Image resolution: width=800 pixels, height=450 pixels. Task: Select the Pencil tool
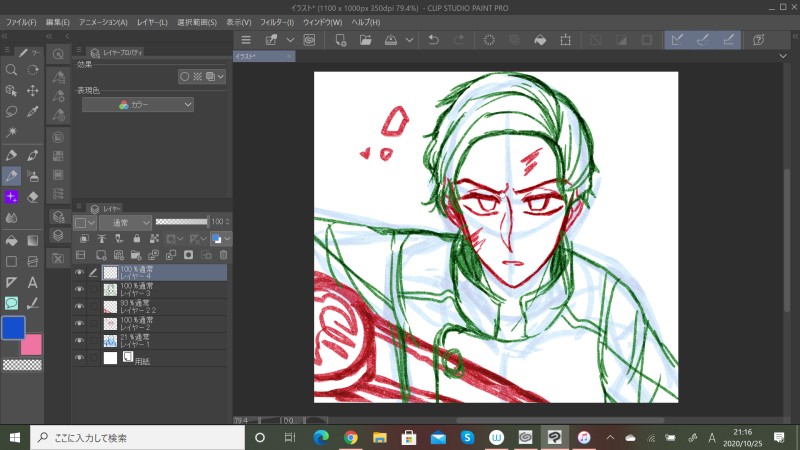pos(11,176)
